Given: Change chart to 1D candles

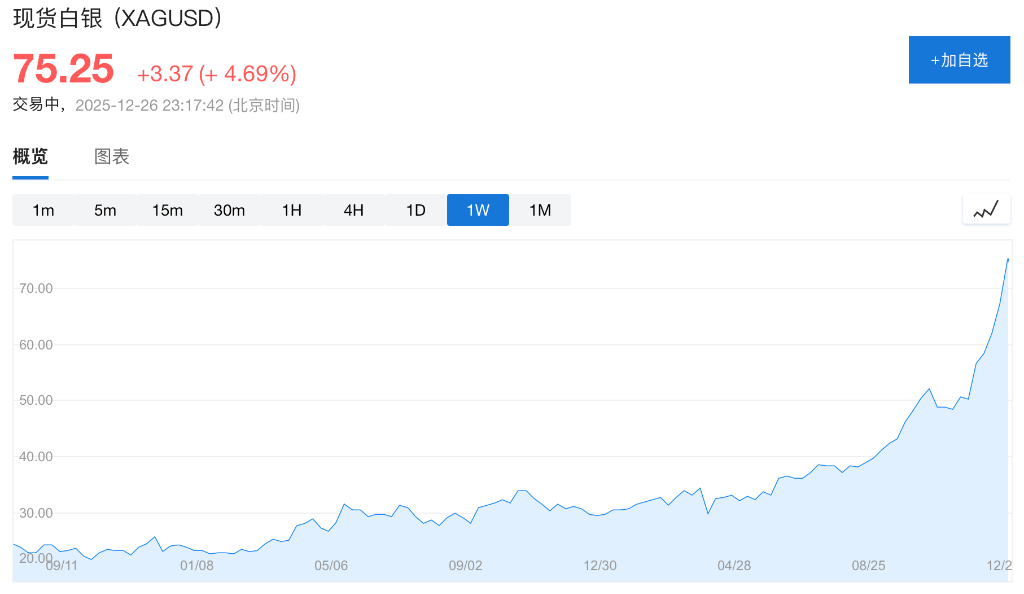Looking at the screenshot, I should pos(415,210).
